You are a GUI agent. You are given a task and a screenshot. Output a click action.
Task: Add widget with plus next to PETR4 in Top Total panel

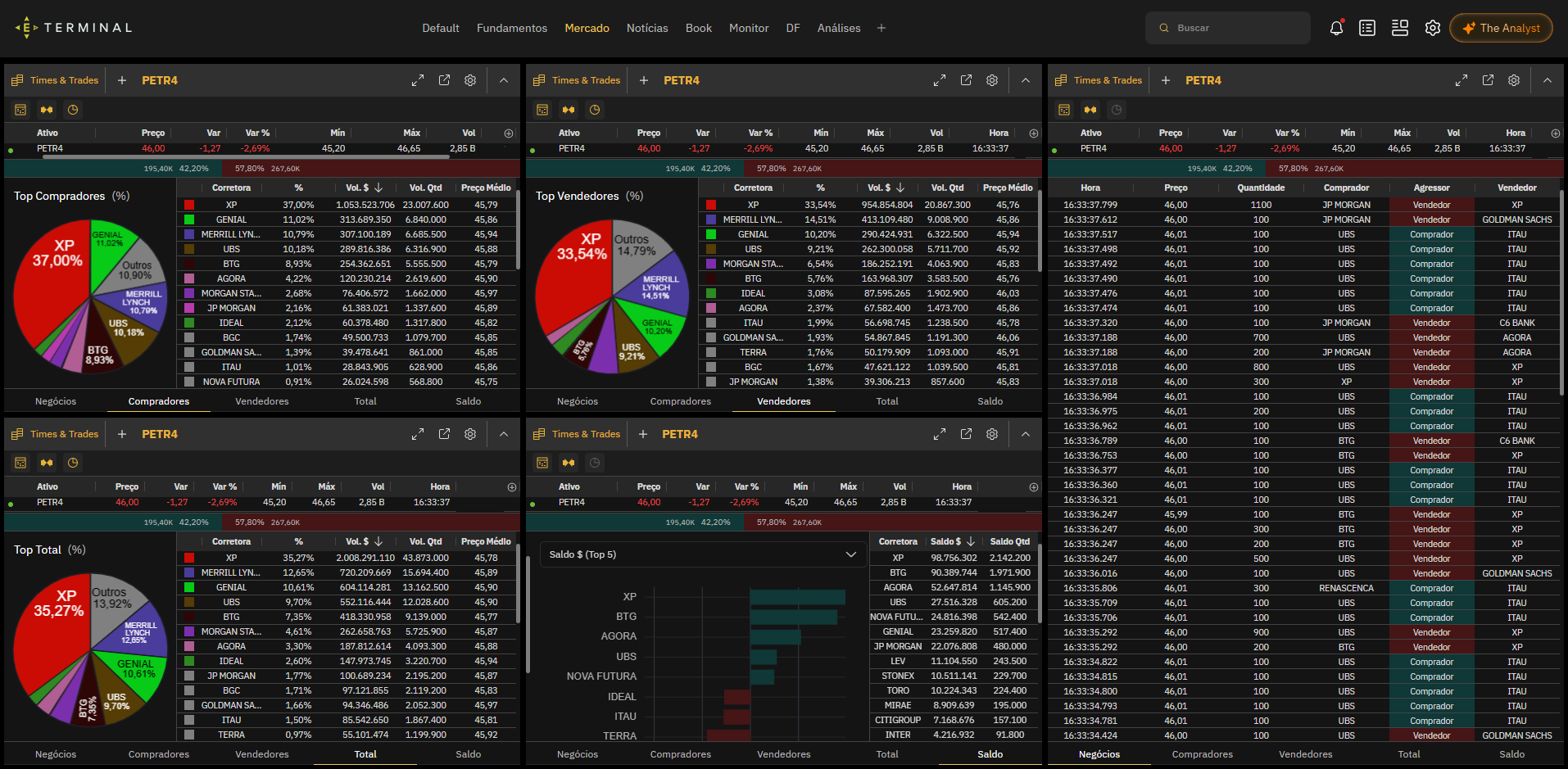[122, 434]
